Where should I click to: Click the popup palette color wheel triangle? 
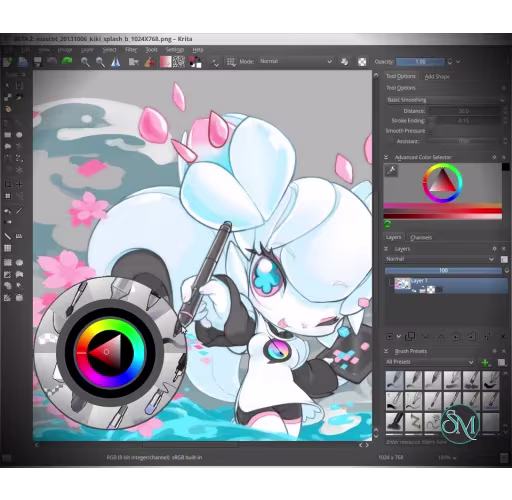click(105, 352)
